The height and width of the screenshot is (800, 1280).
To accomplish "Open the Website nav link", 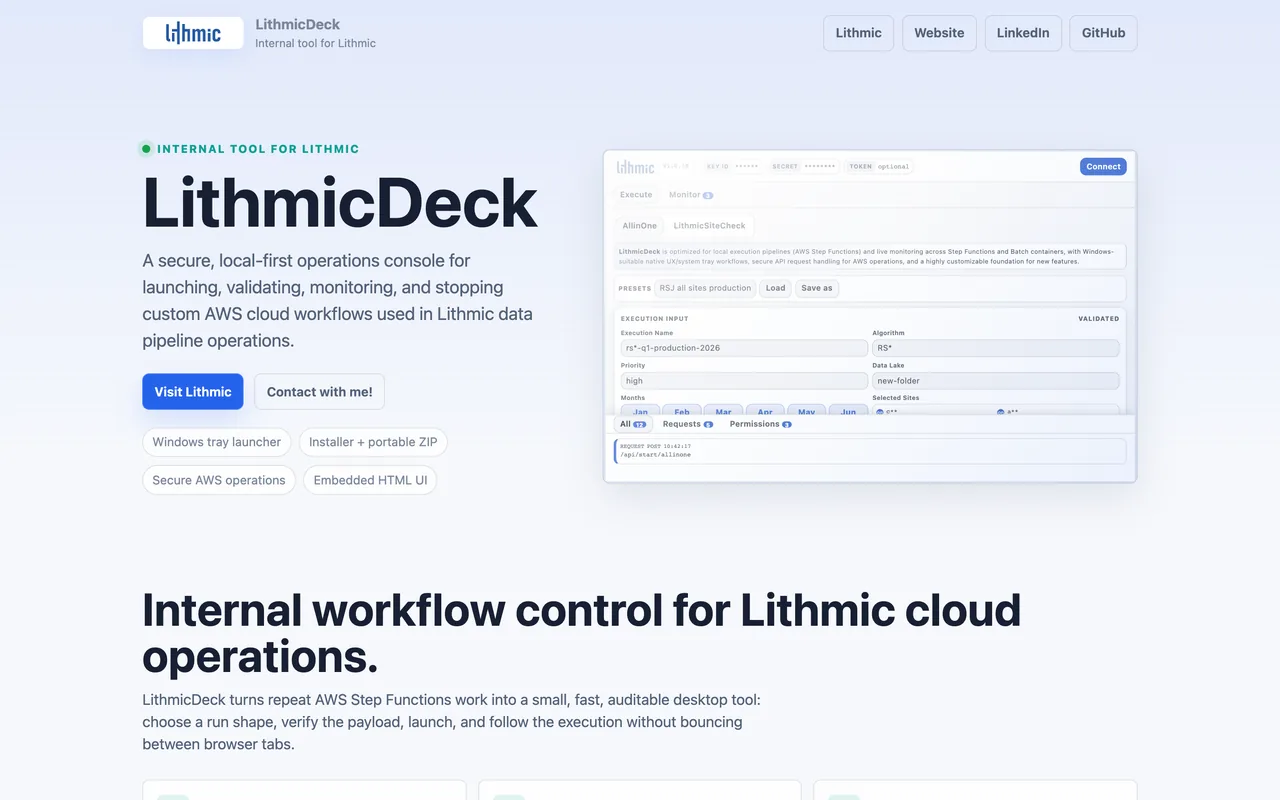I will 939,33.
